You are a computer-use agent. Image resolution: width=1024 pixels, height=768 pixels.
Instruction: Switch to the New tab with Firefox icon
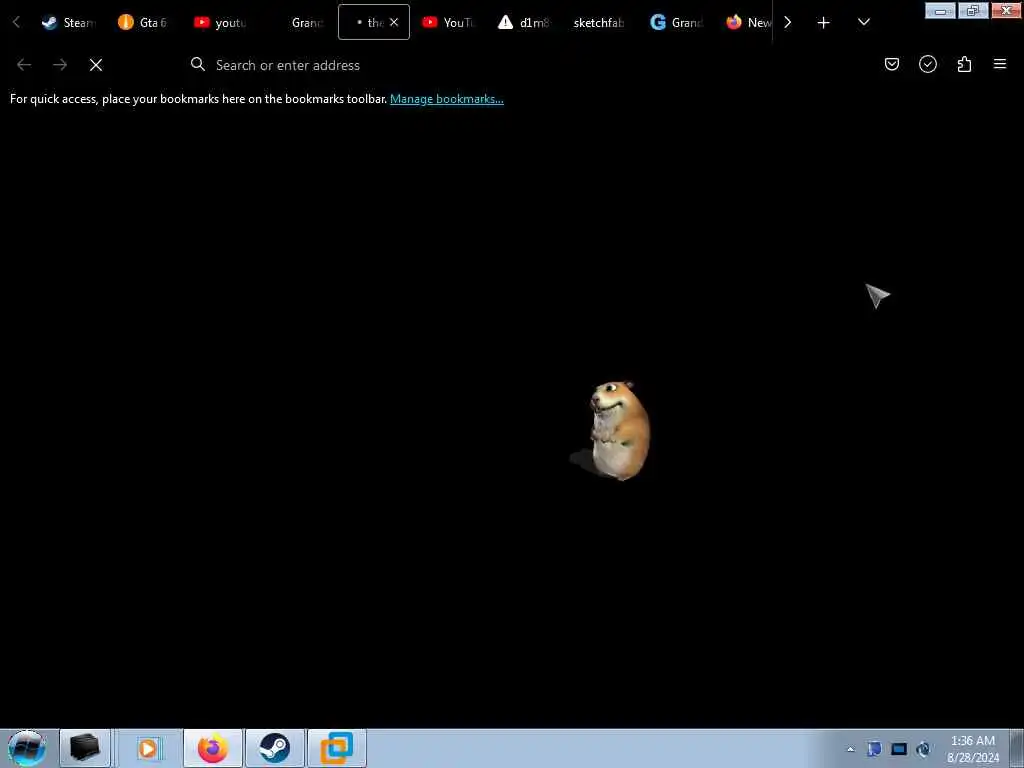tap(748, 22)
